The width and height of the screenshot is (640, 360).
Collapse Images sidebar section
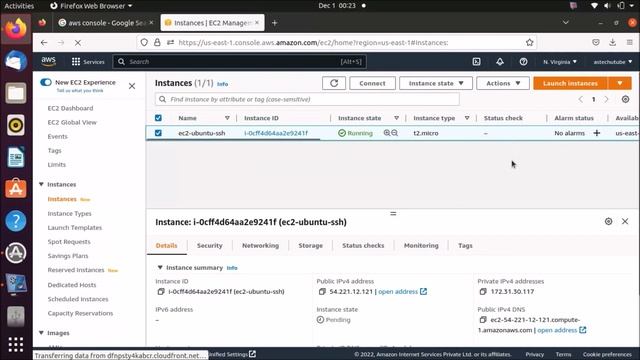click(x=41, y=333)
